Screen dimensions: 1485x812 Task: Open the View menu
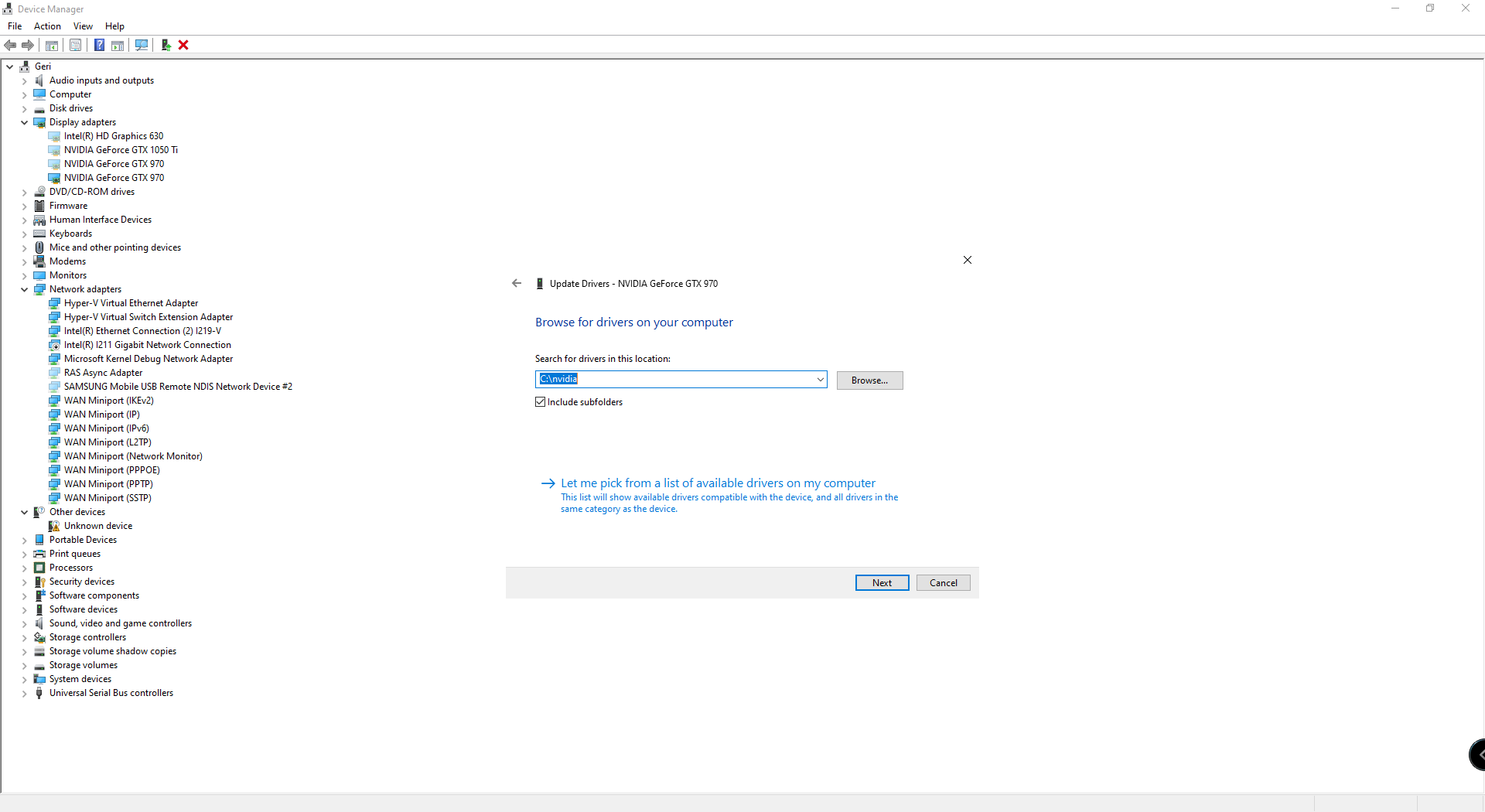pyautogui.click(x=83, y=26)
